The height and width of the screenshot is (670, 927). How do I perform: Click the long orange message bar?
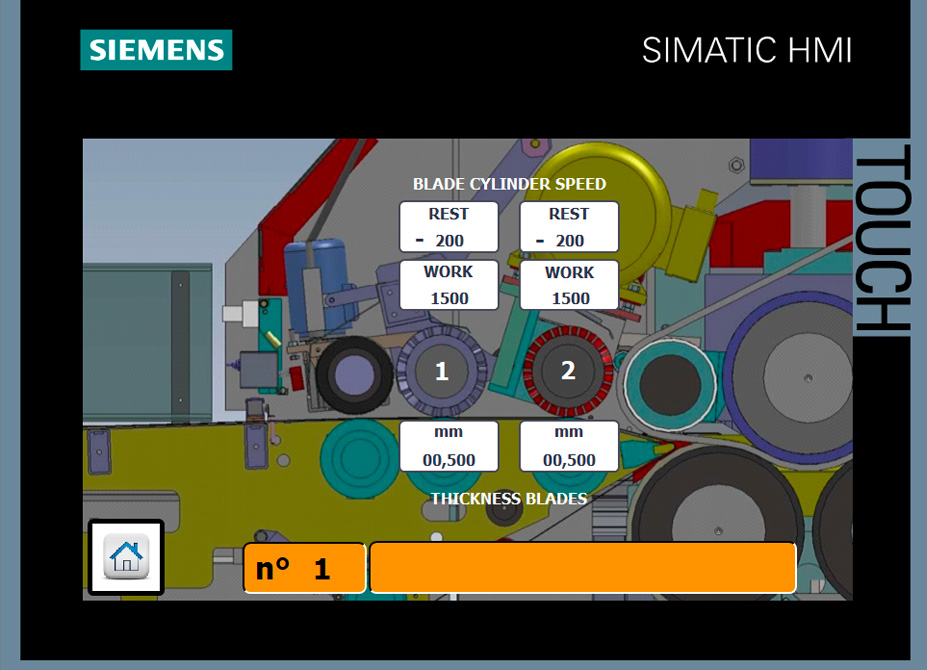coord(583,568)
